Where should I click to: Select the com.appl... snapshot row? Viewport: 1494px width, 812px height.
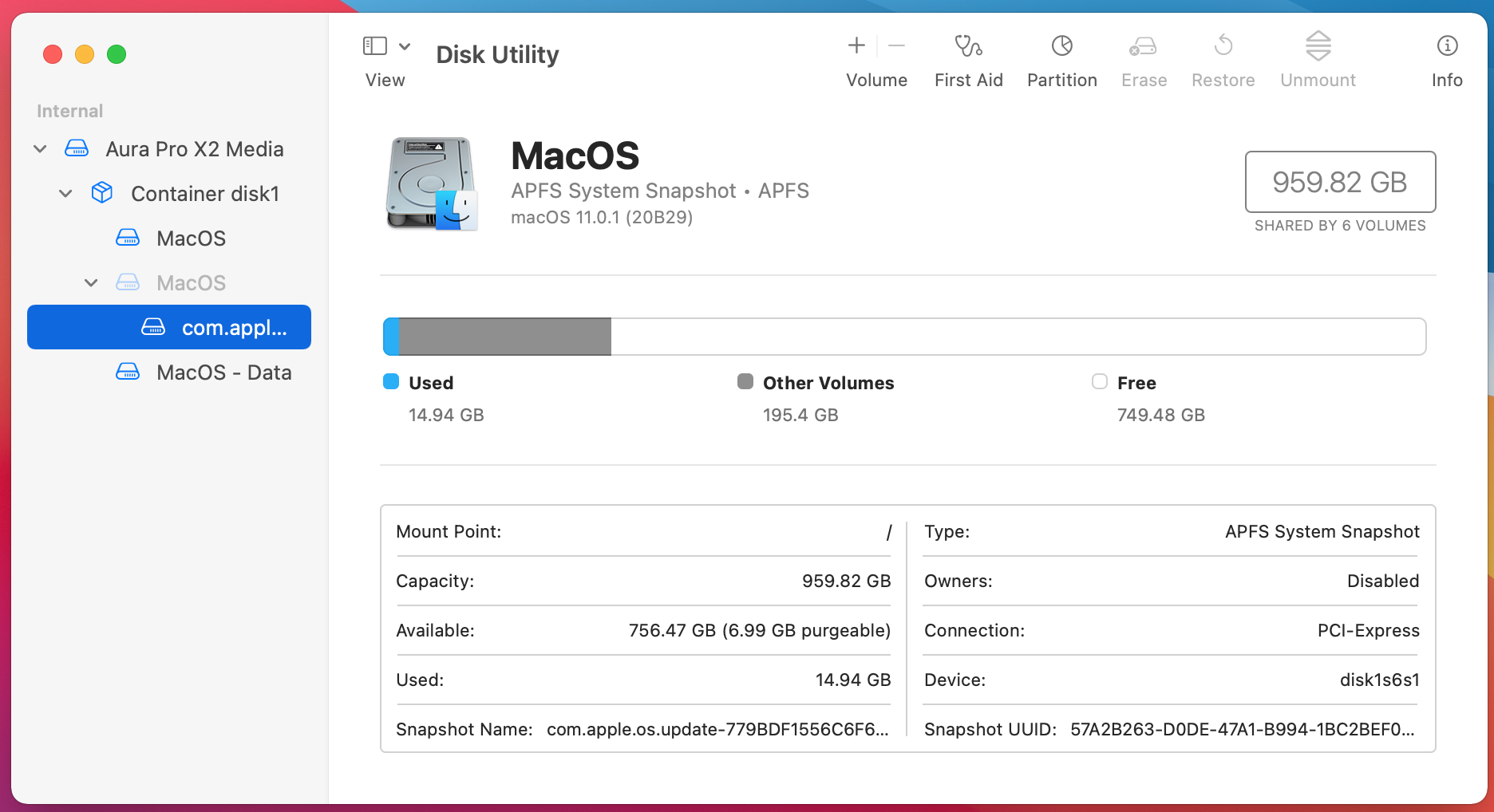(169, 327)
